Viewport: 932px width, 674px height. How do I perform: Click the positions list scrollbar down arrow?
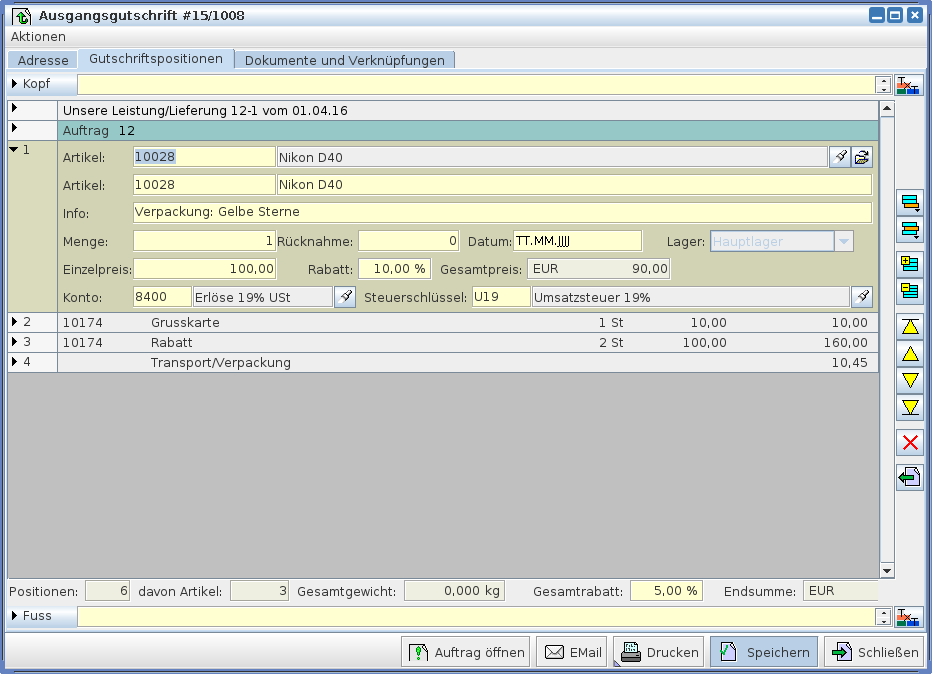(x=886, y=570)
